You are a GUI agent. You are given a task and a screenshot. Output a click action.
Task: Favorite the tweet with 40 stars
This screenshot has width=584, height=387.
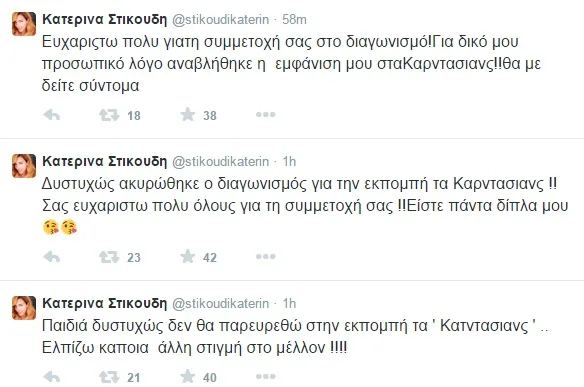coord(188,377)
